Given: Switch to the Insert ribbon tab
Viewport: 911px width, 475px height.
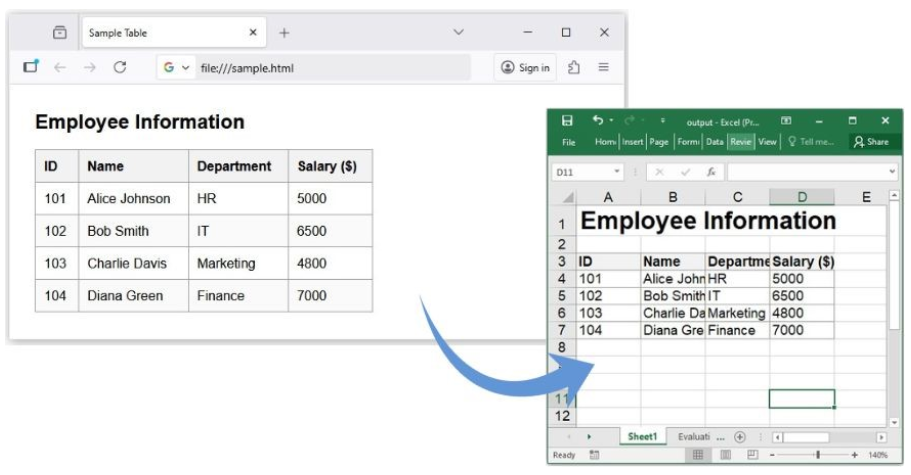Looking at the screenshot, I should tap(633, 142).
